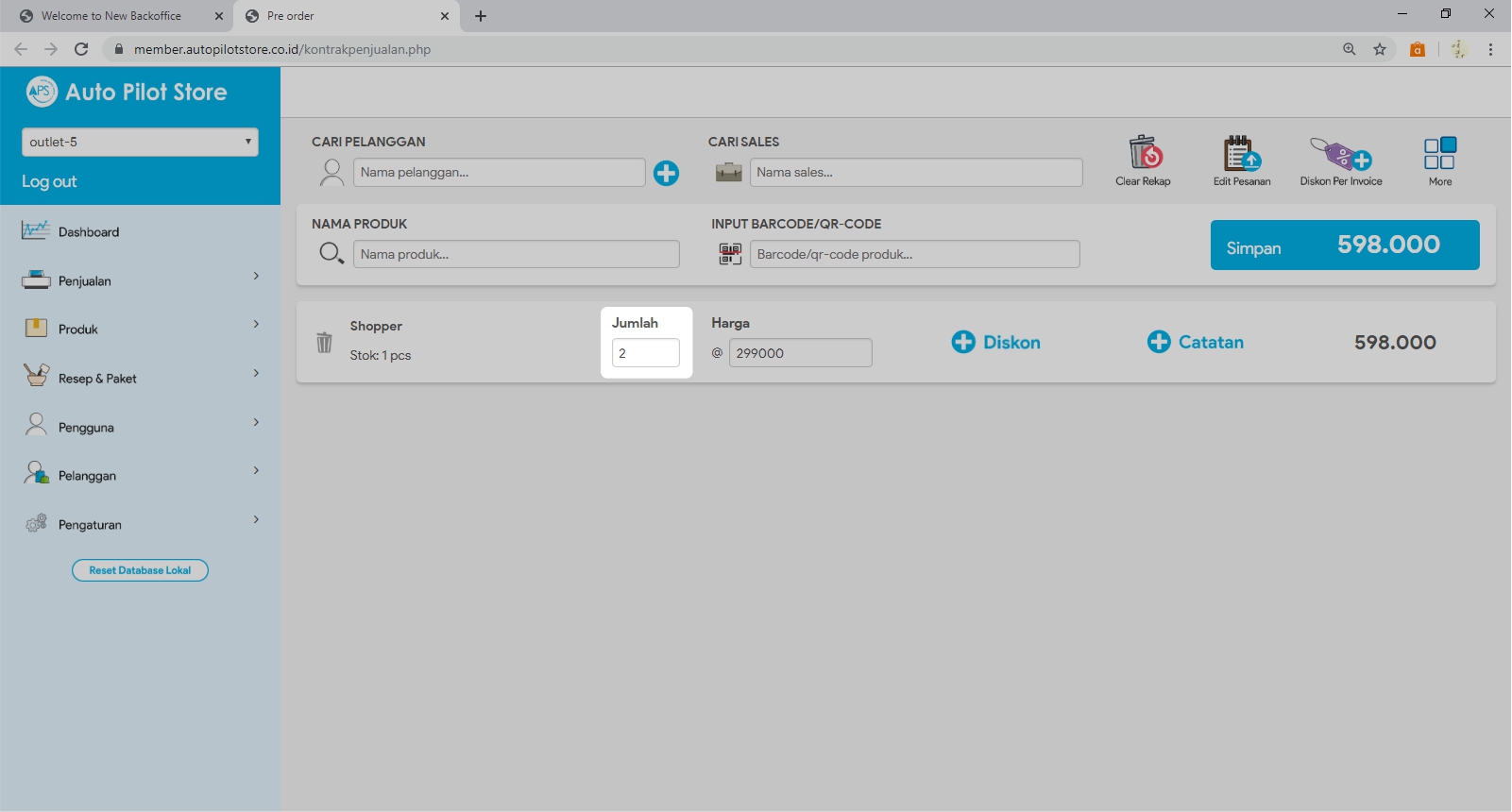Add new customer with plus icon
1512x812 pixels.
point(666,173)
